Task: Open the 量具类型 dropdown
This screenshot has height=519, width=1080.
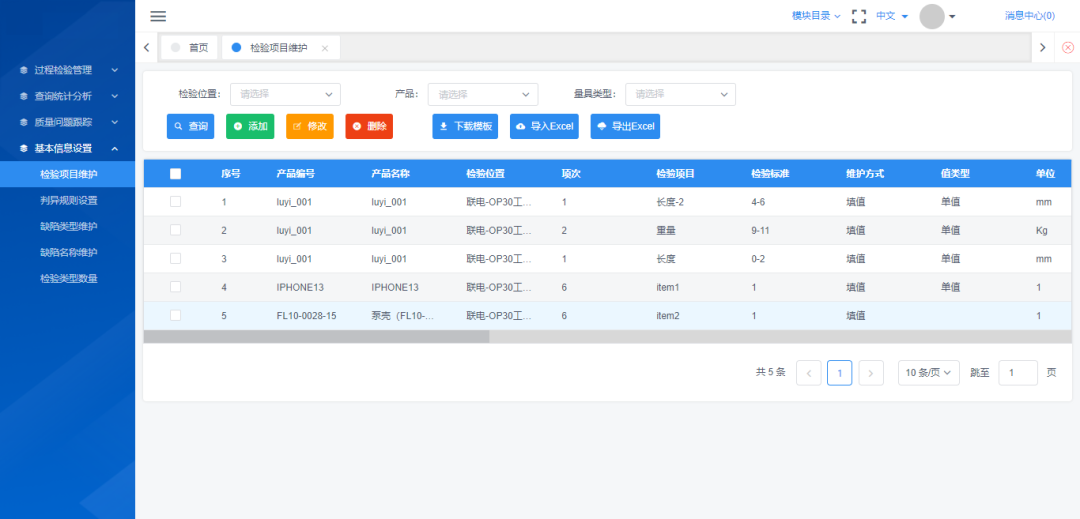Action: click(x=681, y=94)
